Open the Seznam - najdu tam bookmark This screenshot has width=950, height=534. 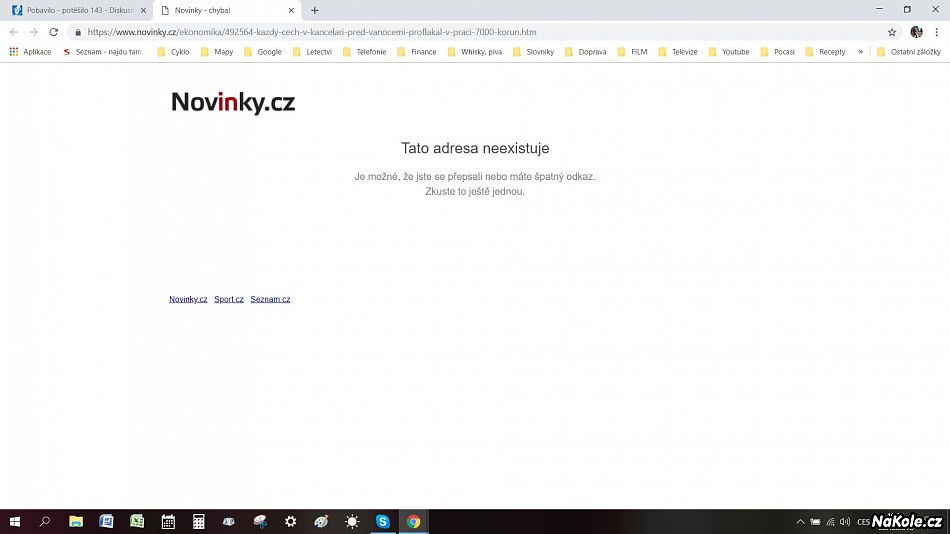[x=103, y=52]
